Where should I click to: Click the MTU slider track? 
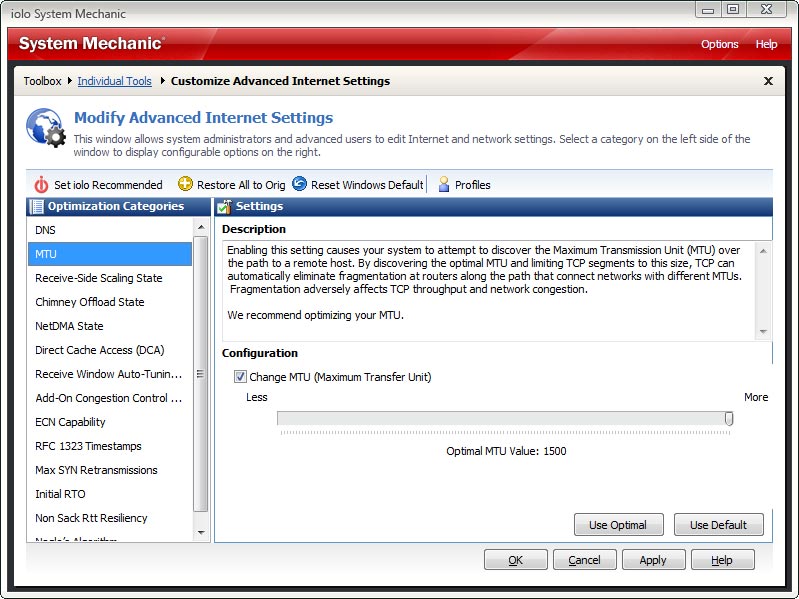[504, 418]
